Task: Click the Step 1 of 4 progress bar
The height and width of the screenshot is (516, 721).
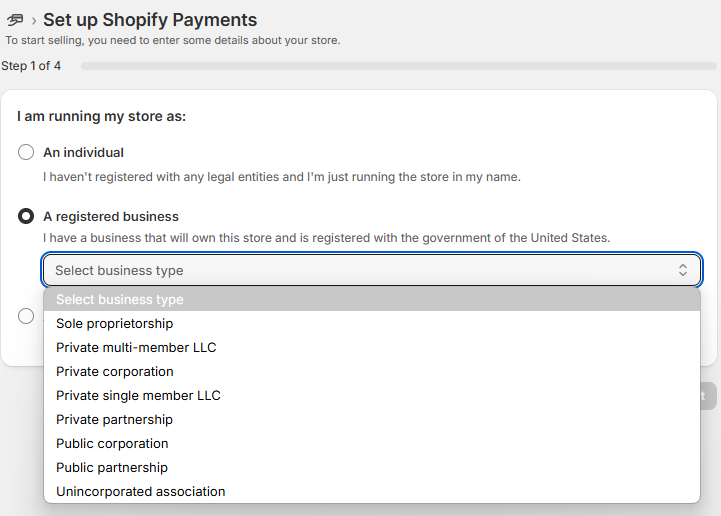Action: [399, 66]
